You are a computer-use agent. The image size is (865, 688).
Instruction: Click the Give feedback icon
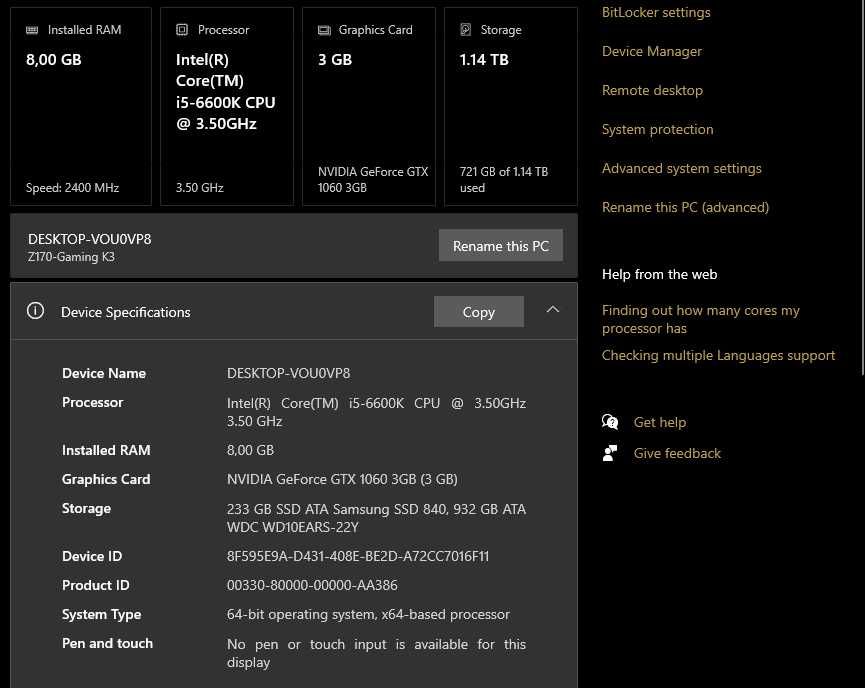pos(610,453)
